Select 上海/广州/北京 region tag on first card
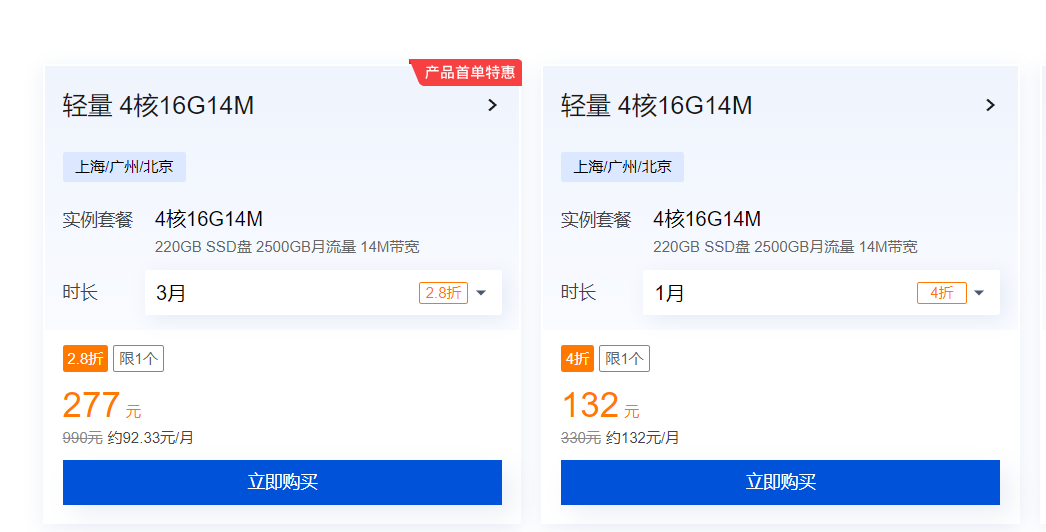Viewport: 1046px width, 532px height. 124,167
